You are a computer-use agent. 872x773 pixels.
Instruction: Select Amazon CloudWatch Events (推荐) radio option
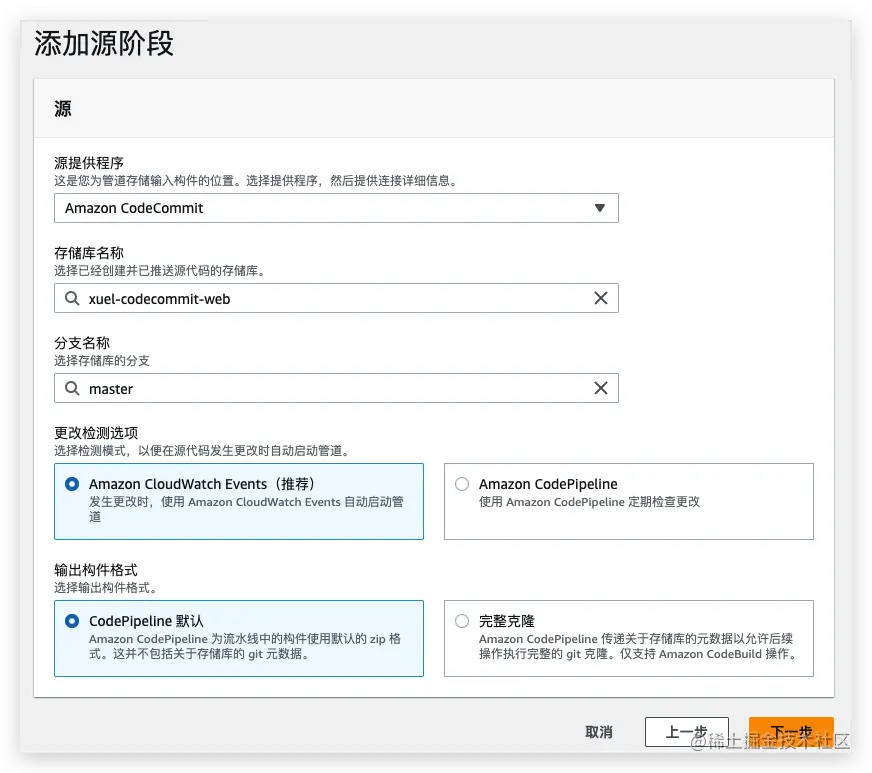tap(72, 484)
